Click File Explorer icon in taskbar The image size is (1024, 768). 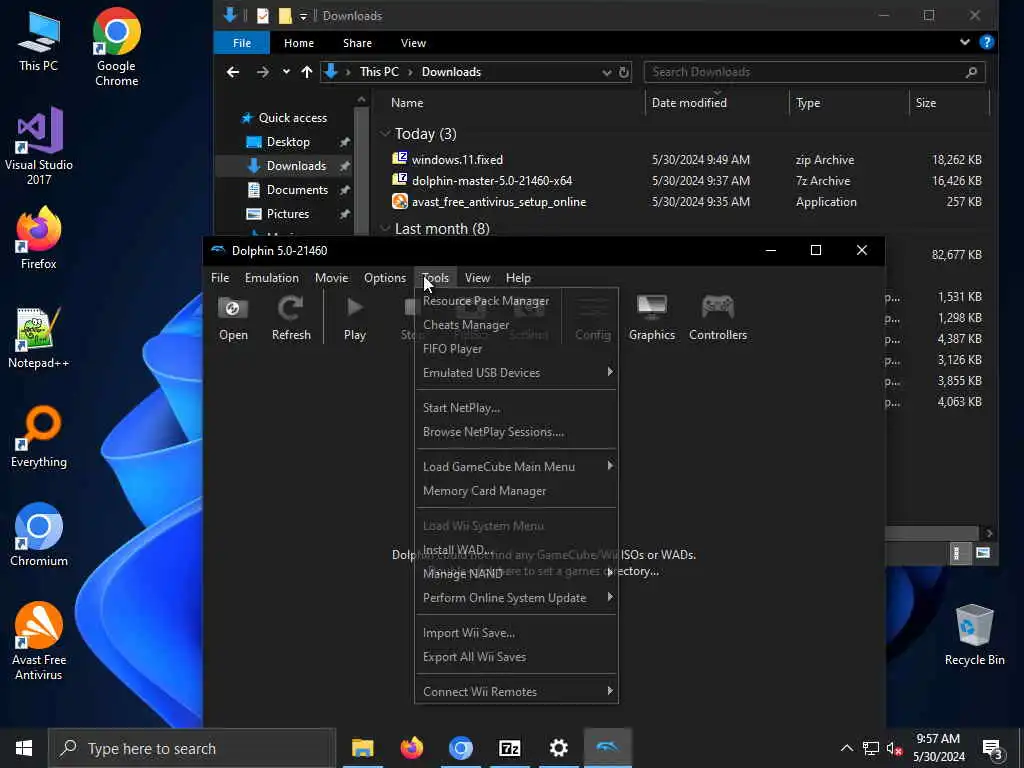362,748
